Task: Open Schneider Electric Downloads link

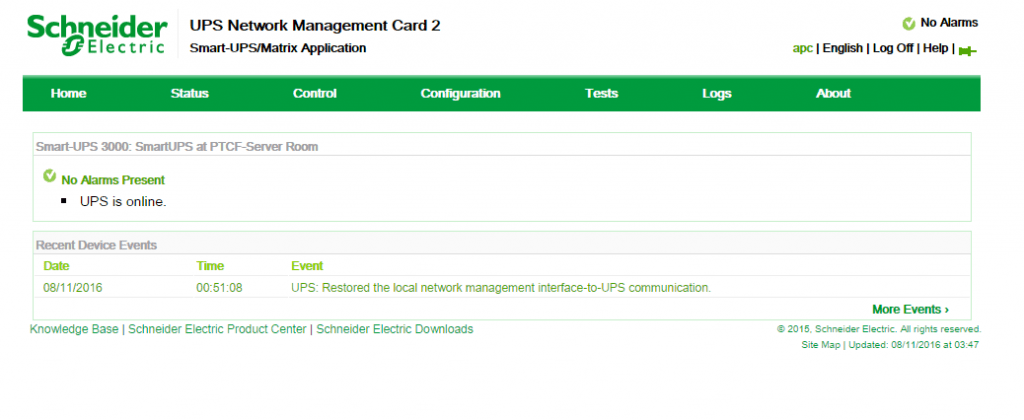Action: [394, 329]
